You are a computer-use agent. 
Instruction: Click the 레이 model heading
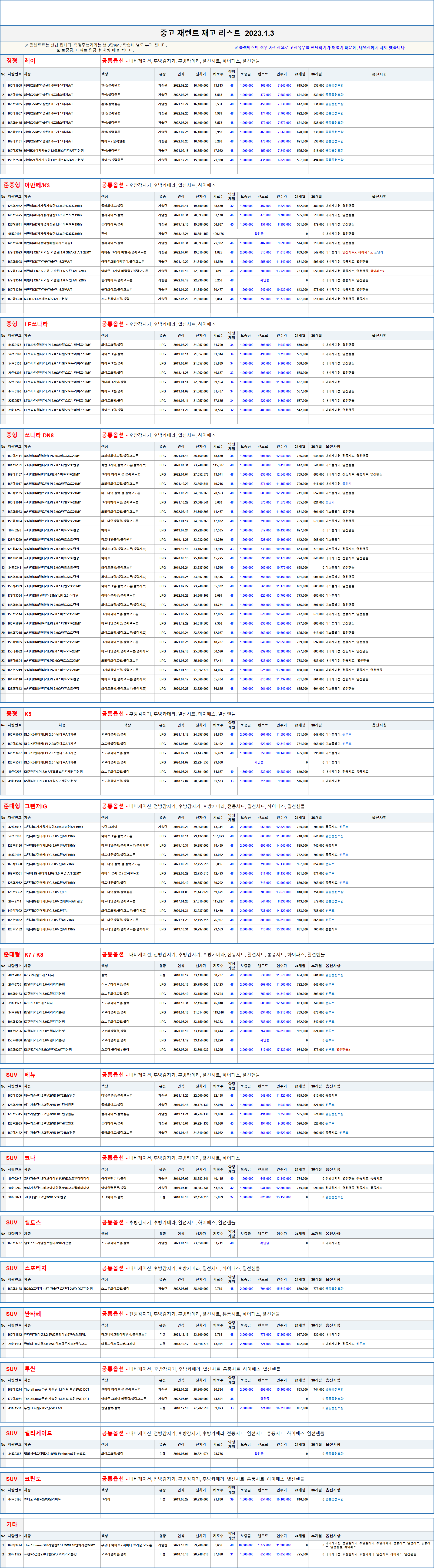click(x=30, y=61)
